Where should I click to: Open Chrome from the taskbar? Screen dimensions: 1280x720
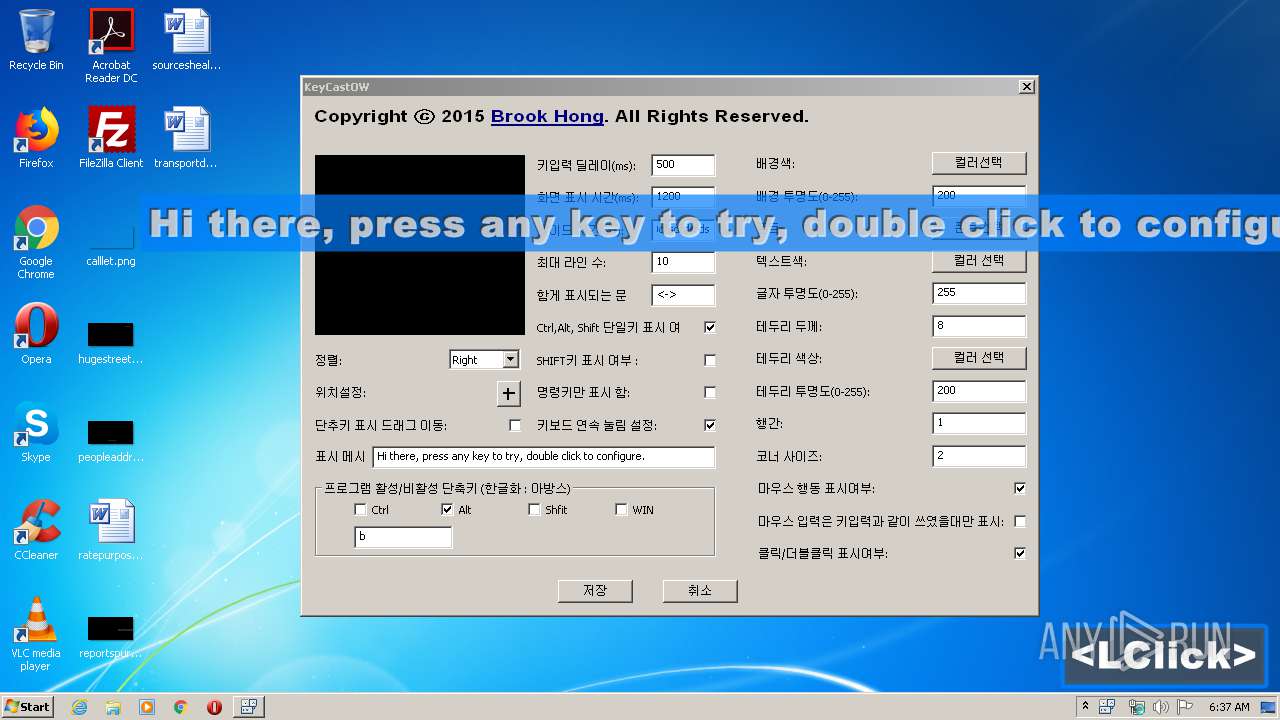pos(181,707)
